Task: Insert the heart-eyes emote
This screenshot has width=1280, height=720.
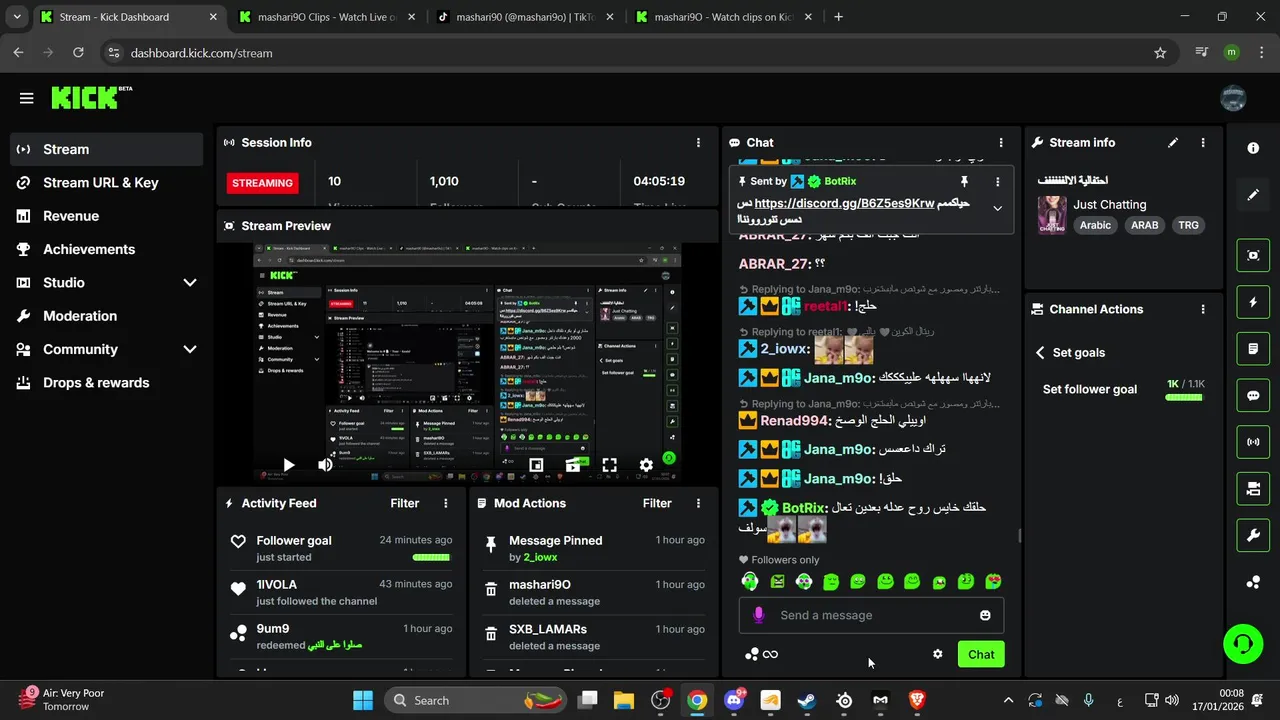Action: (992, 581)
